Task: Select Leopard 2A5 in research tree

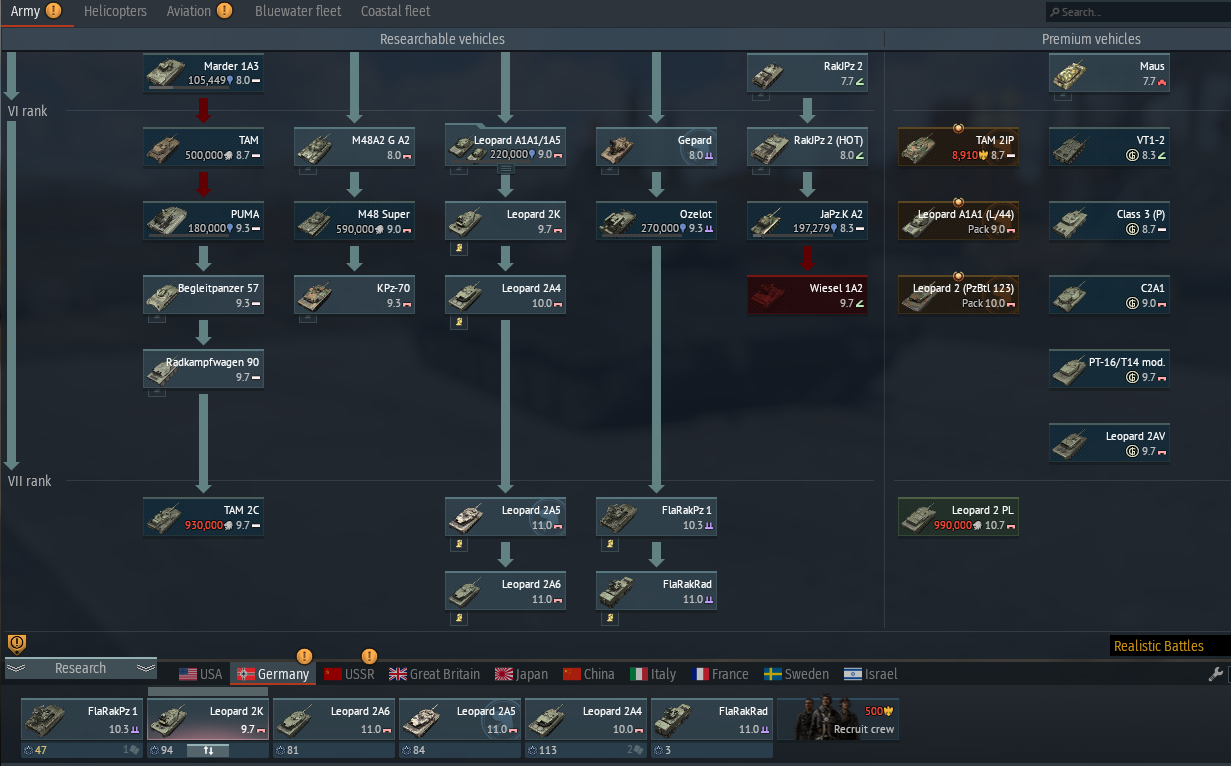Action: pos(506,517)
